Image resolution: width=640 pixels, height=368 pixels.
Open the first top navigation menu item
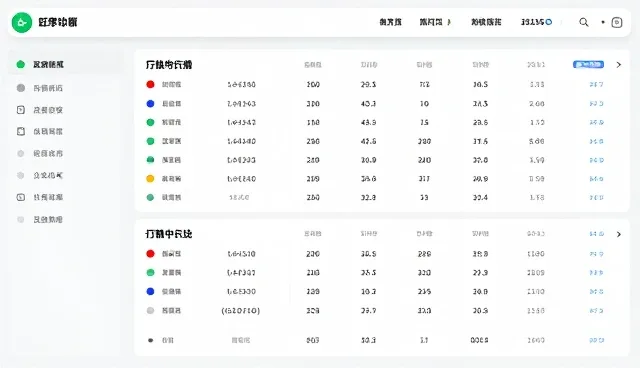point(390,22)
